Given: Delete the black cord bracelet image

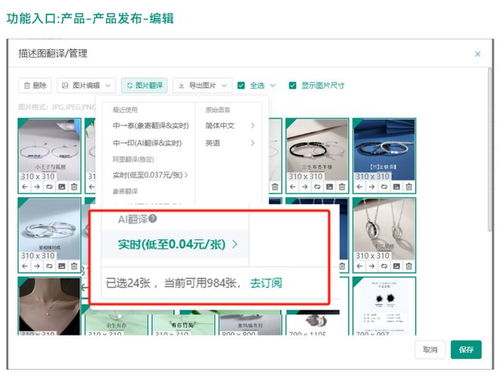Looking at the screenshot, I should click(x=342, y=187).
